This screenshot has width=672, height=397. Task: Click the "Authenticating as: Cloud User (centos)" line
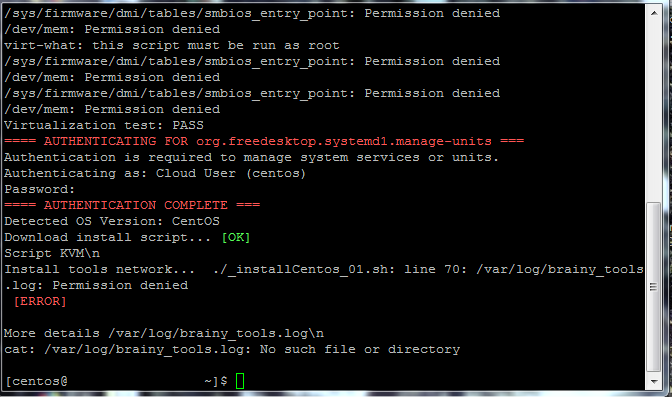155,173
